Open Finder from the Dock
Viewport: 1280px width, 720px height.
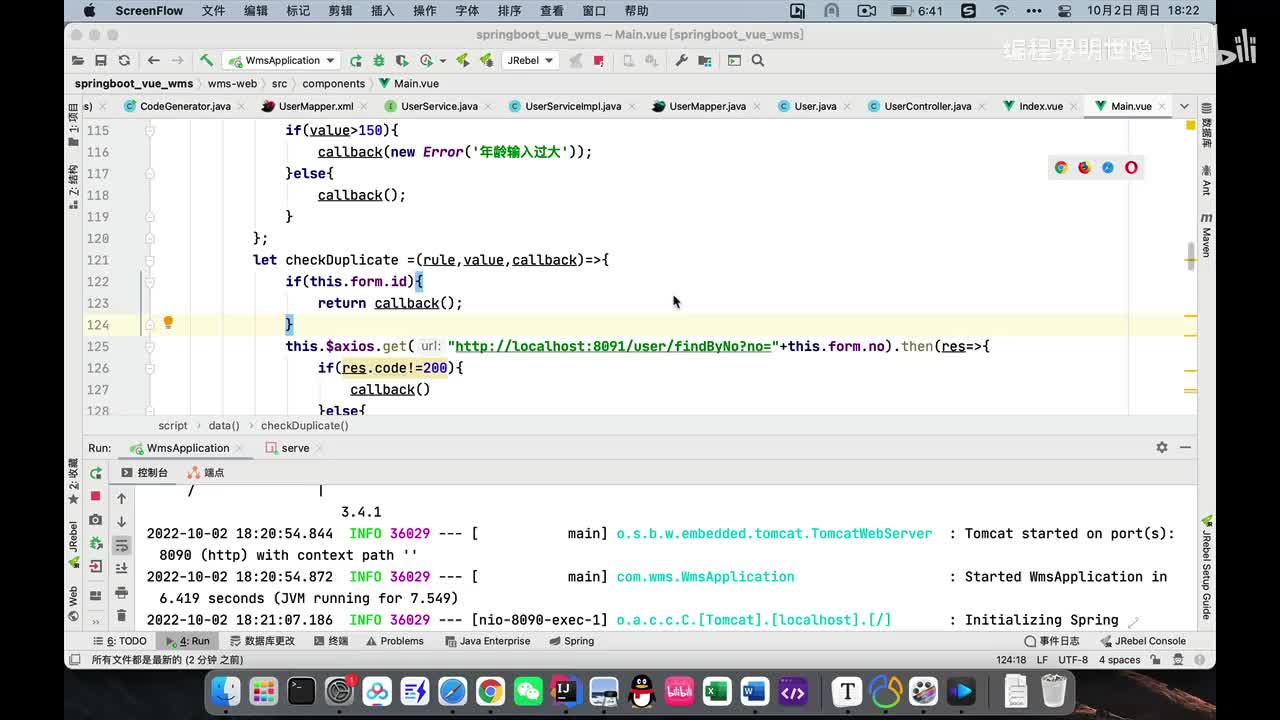point(226,691)
